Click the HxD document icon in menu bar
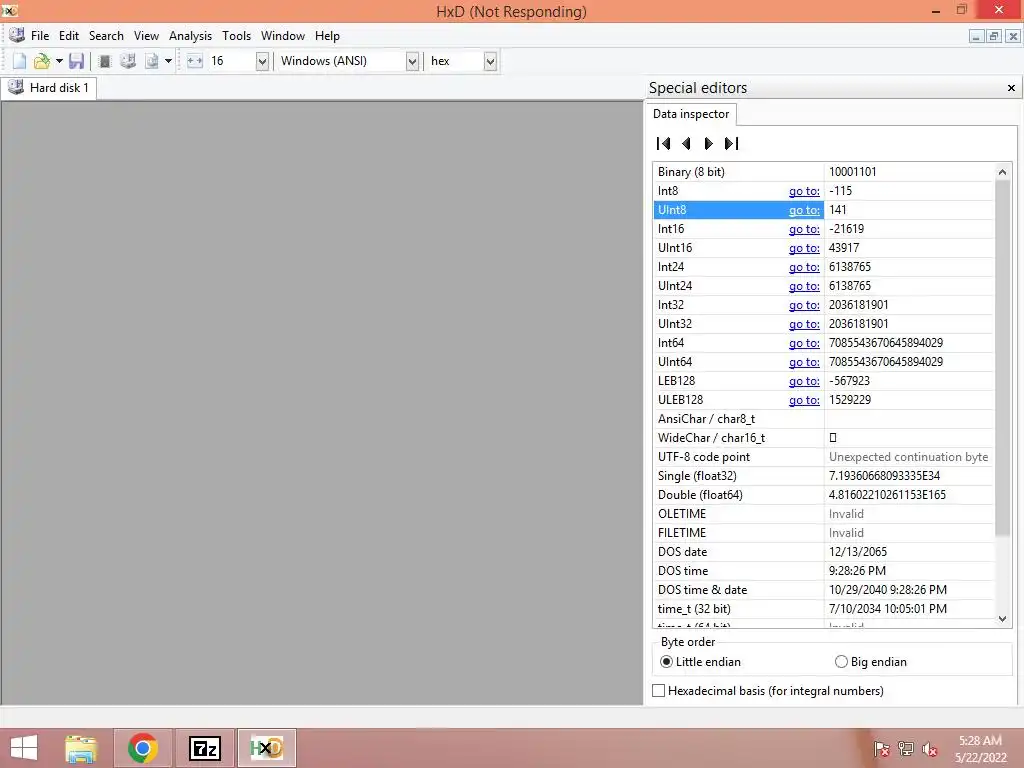Screen dimensions: 1024x768 (17, 35)
